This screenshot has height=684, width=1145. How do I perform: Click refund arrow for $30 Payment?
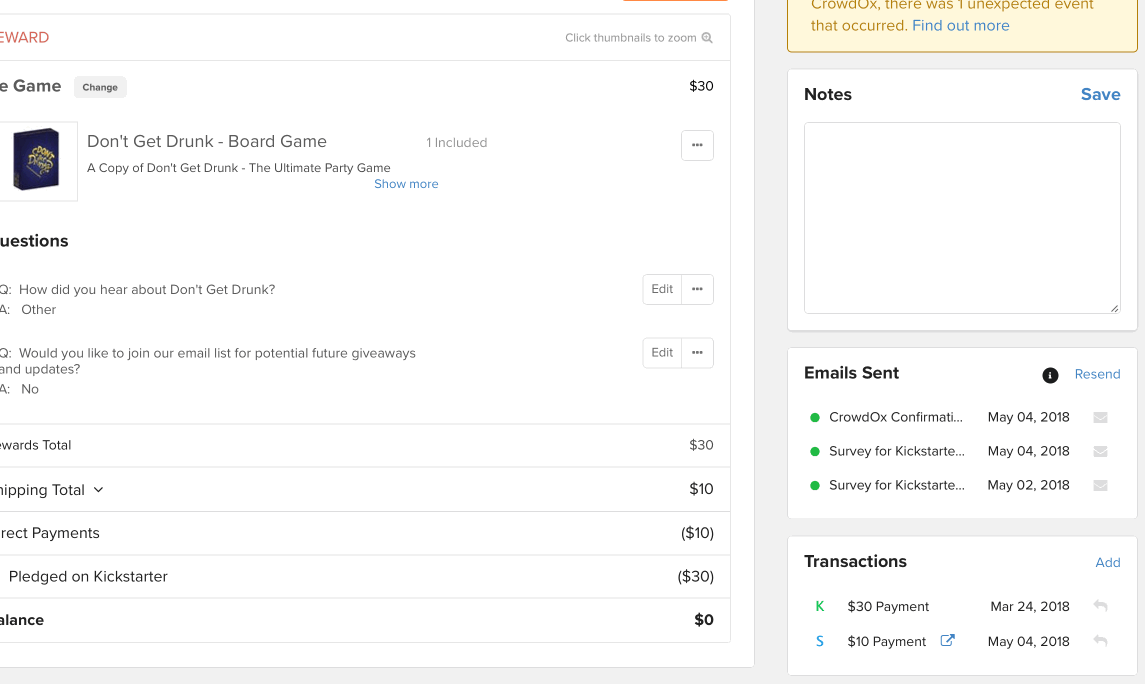coord(1100,606)
